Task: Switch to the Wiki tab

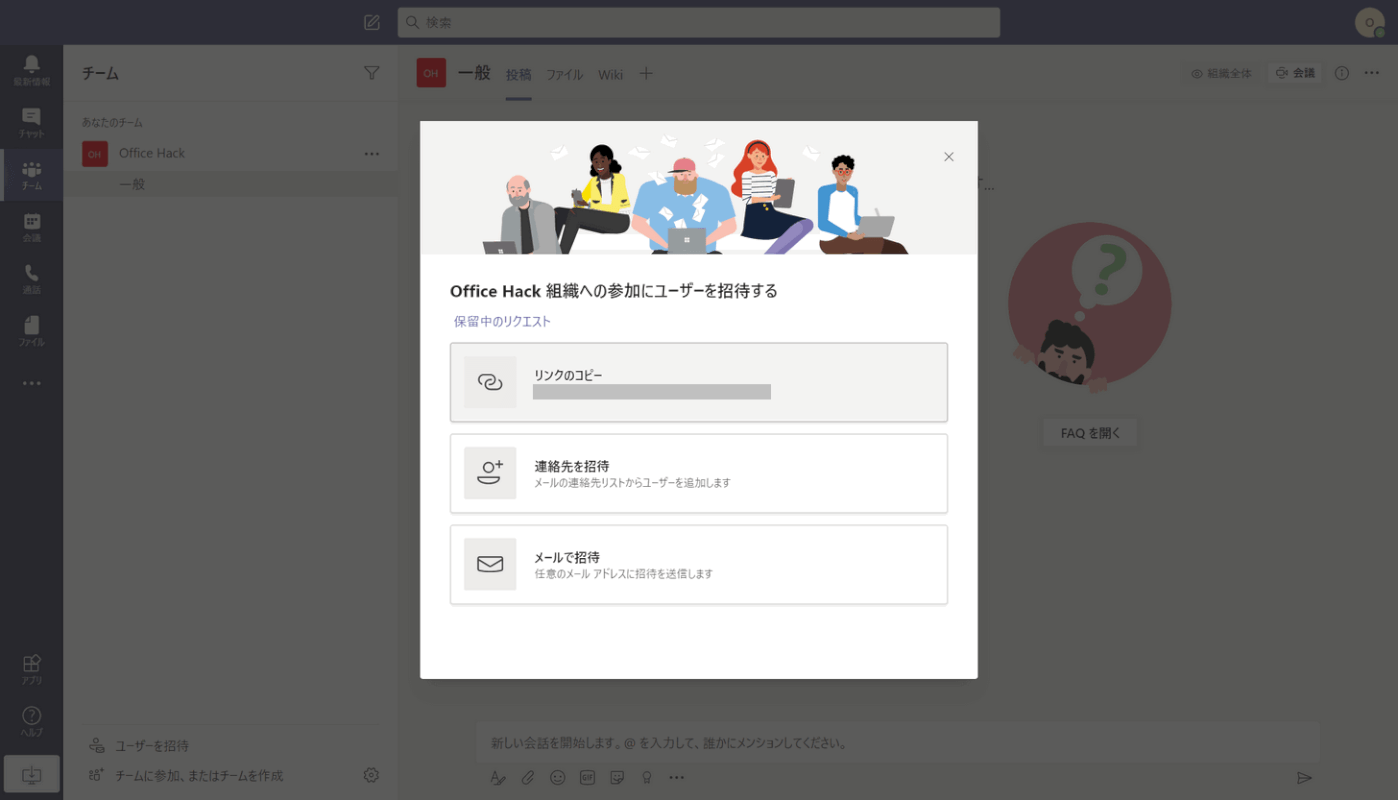Action: coord(610,74)
